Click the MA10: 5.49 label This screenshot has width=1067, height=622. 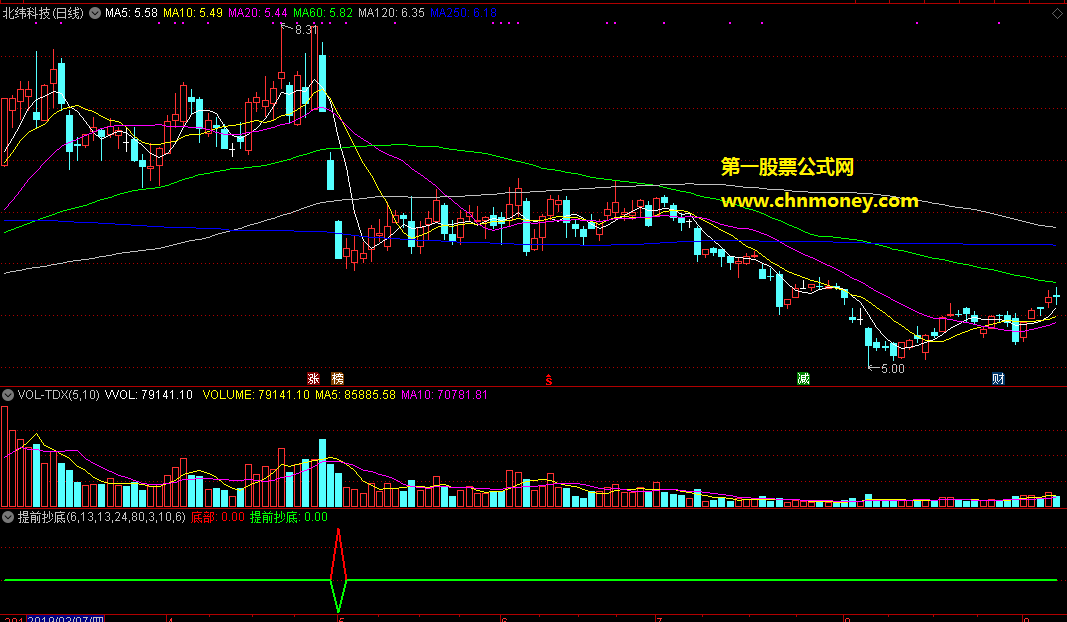tap(193, 13)
